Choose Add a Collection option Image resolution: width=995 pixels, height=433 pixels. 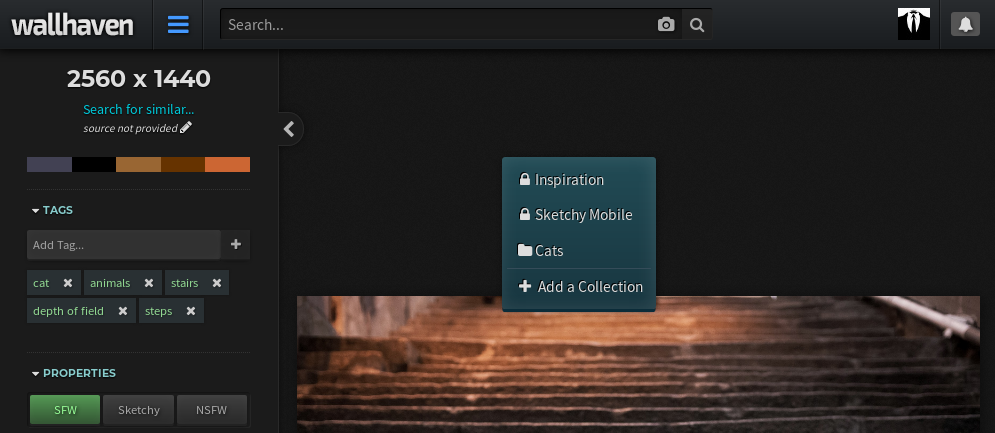(x=579, y=287)
